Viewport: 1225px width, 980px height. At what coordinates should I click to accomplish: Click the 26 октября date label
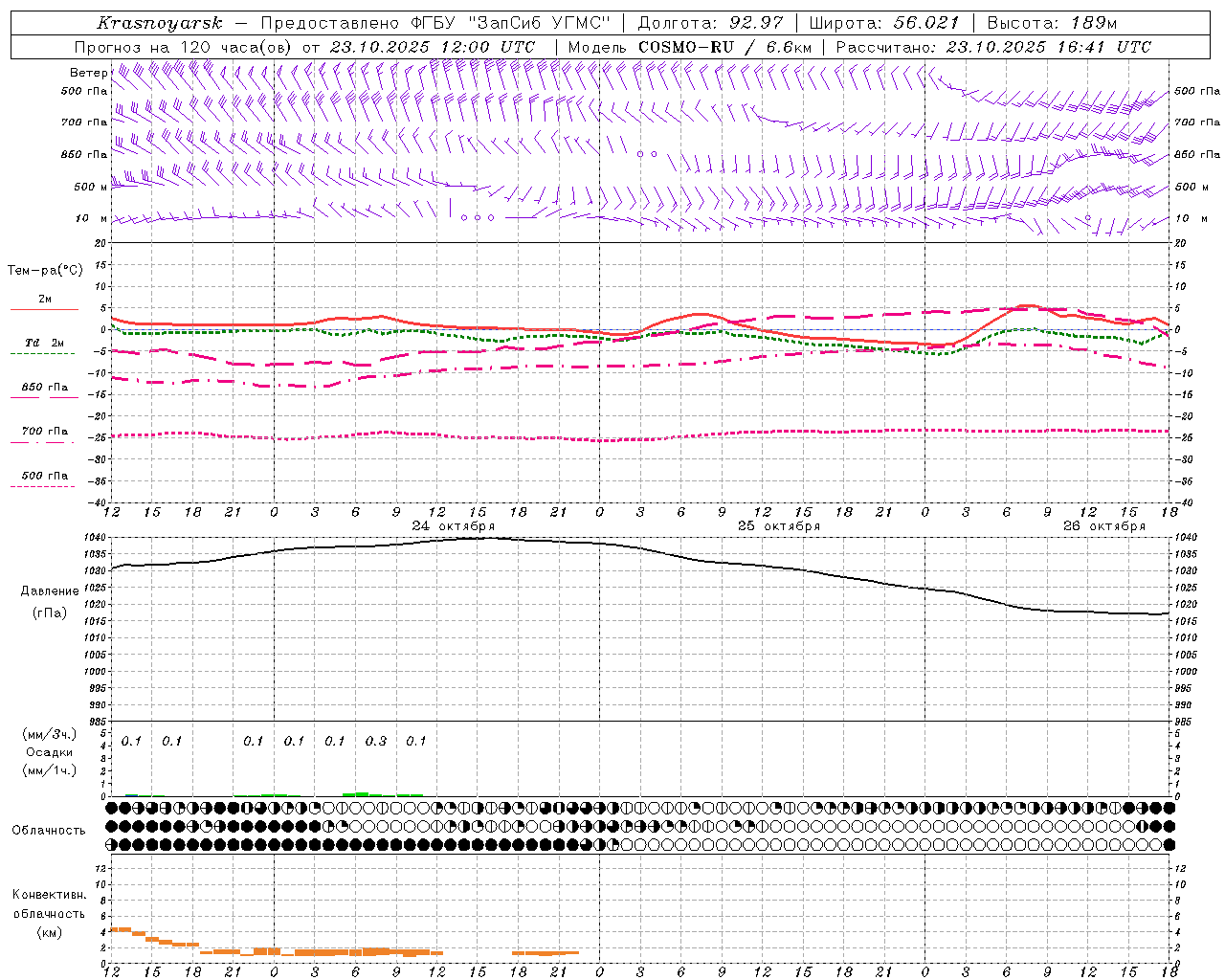point(1104,526)
